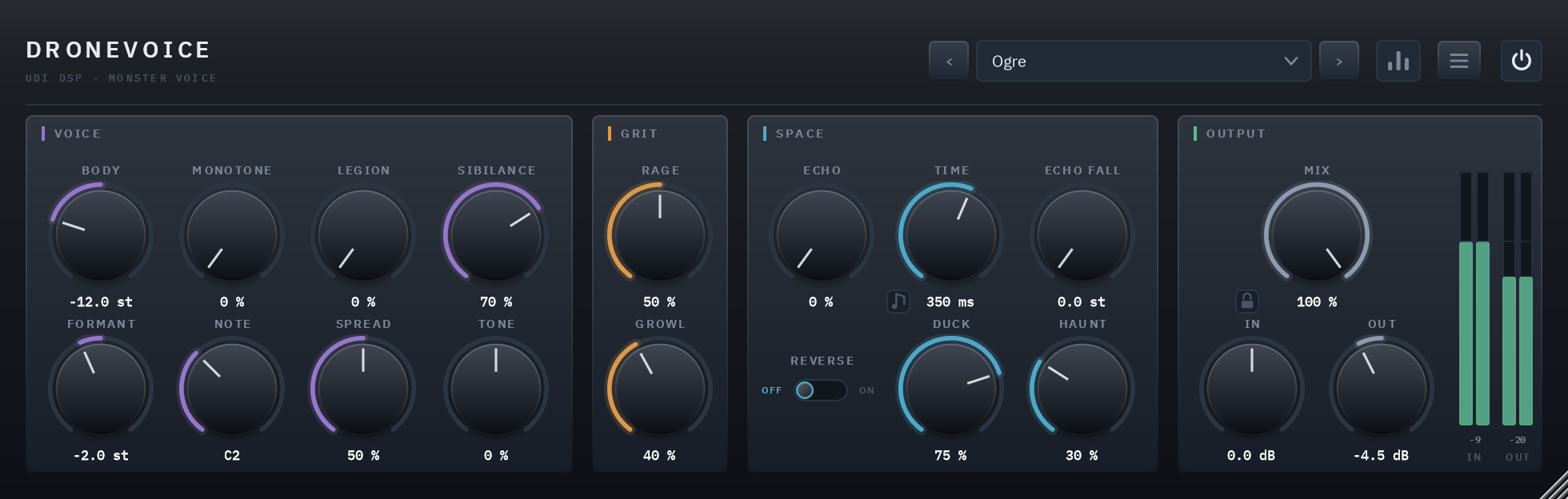The image size is (1568, 499).
Task: Go to the next preset
Action: (1339, 61)
